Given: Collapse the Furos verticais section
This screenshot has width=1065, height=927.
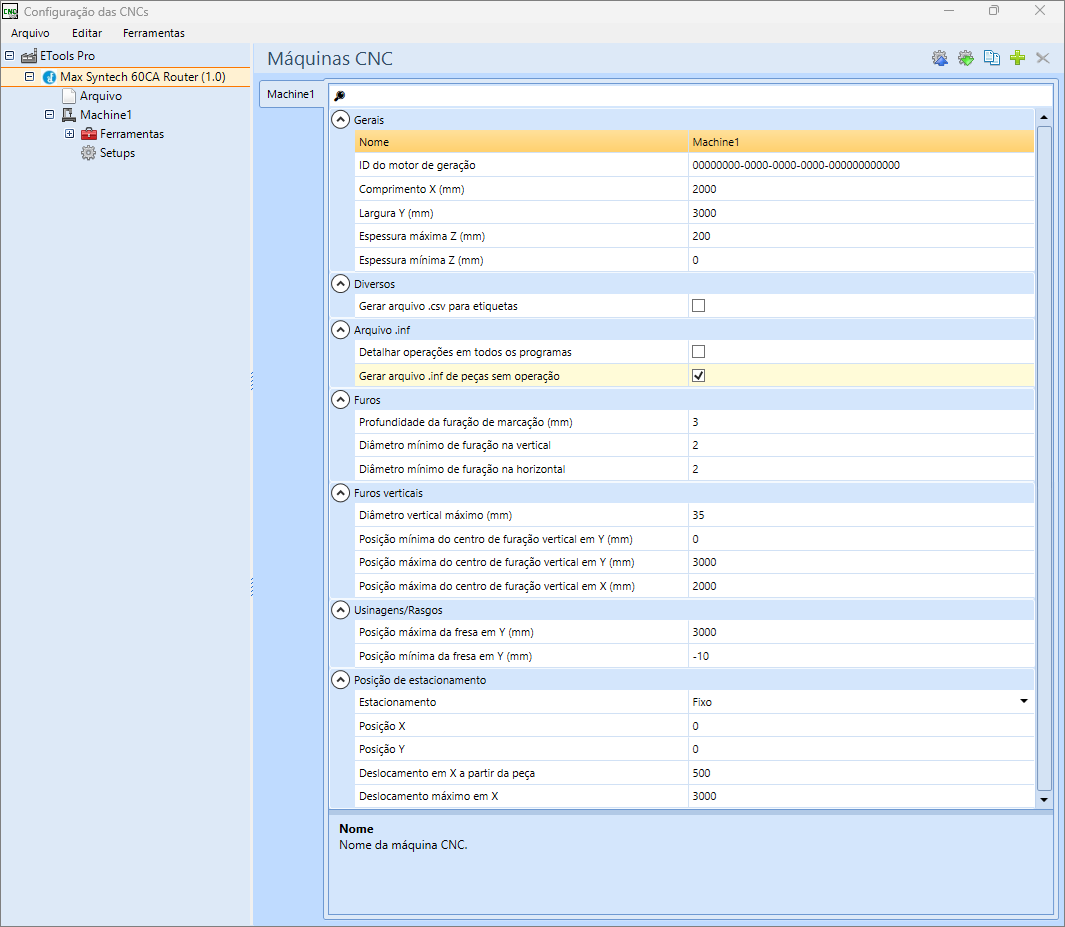Looking at the screenshot, I should pyautogui.click(x=340, y=492).
